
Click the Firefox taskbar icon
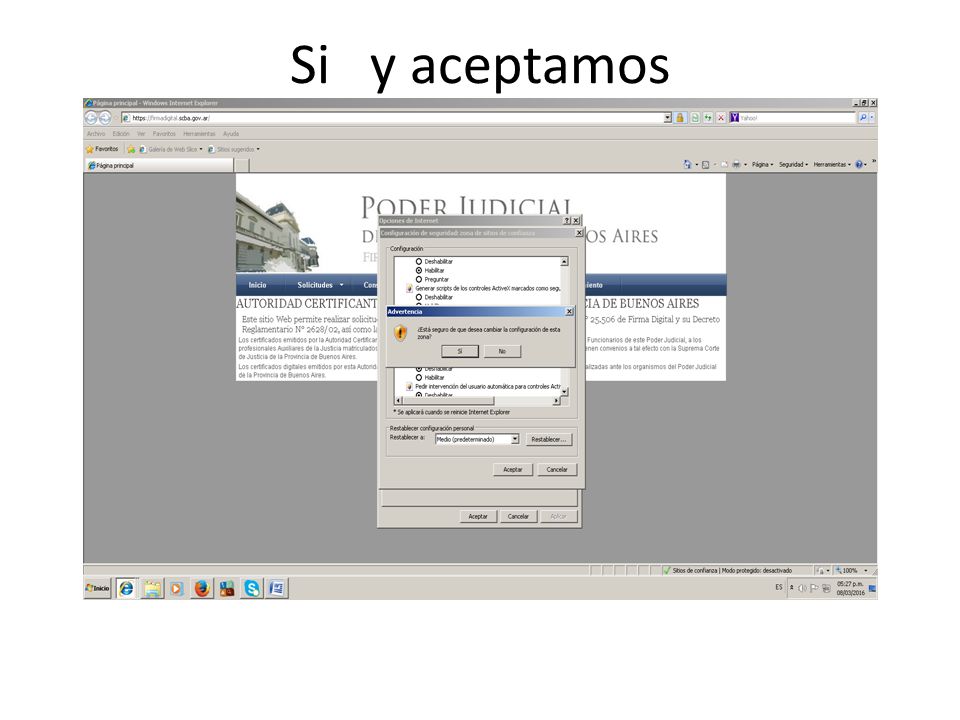(202, 588)
